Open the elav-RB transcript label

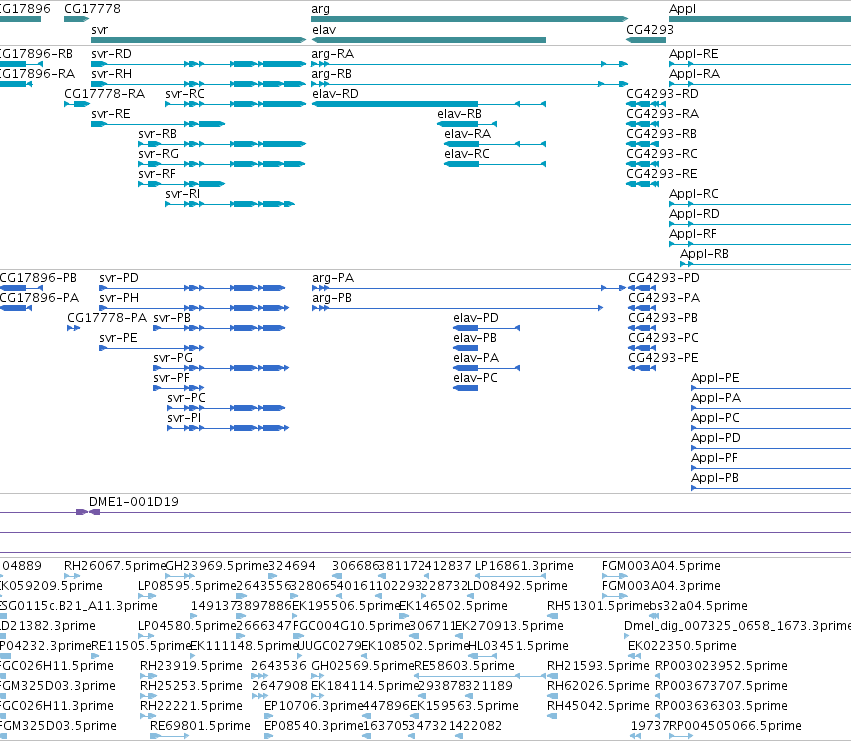pos(460,114)
